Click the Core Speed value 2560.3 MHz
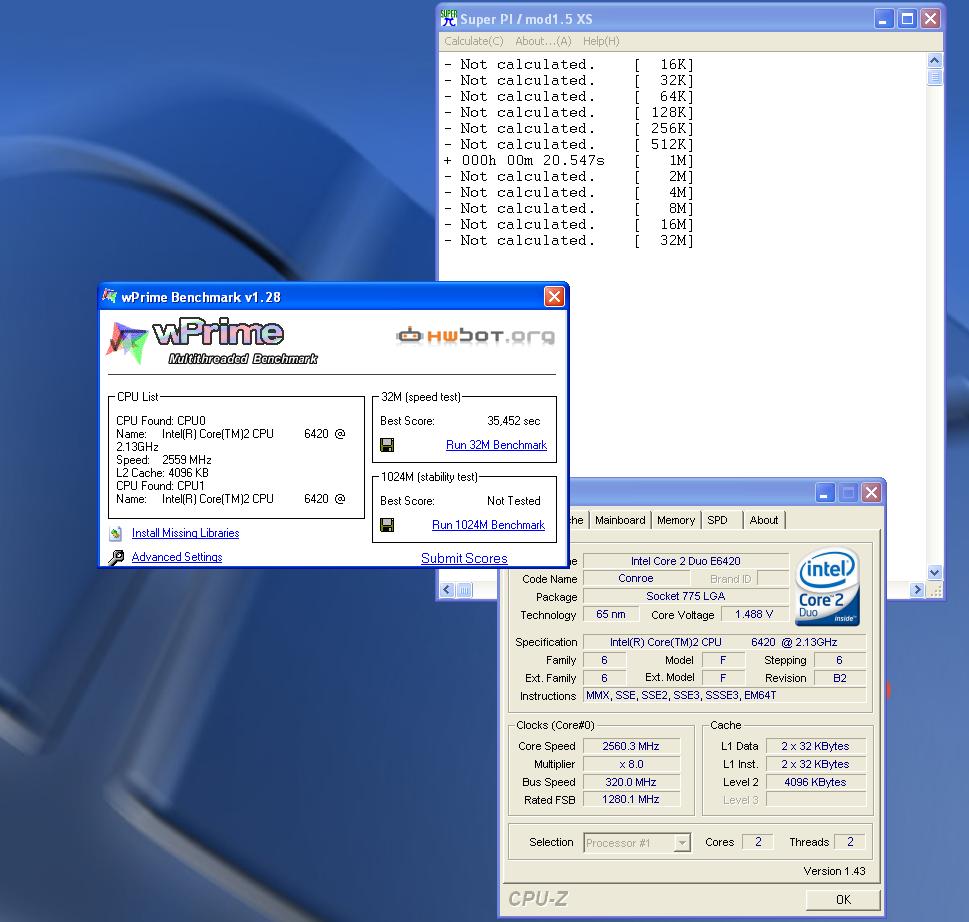 (x=631, y=746)
